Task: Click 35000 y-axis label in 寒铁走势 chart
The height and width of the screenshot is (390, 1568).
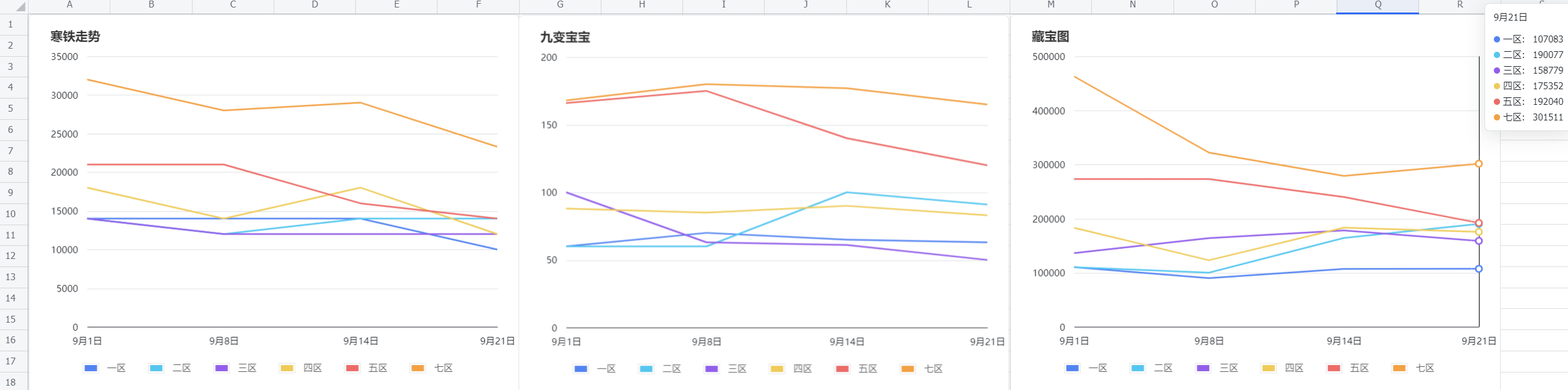Action: 65,57
